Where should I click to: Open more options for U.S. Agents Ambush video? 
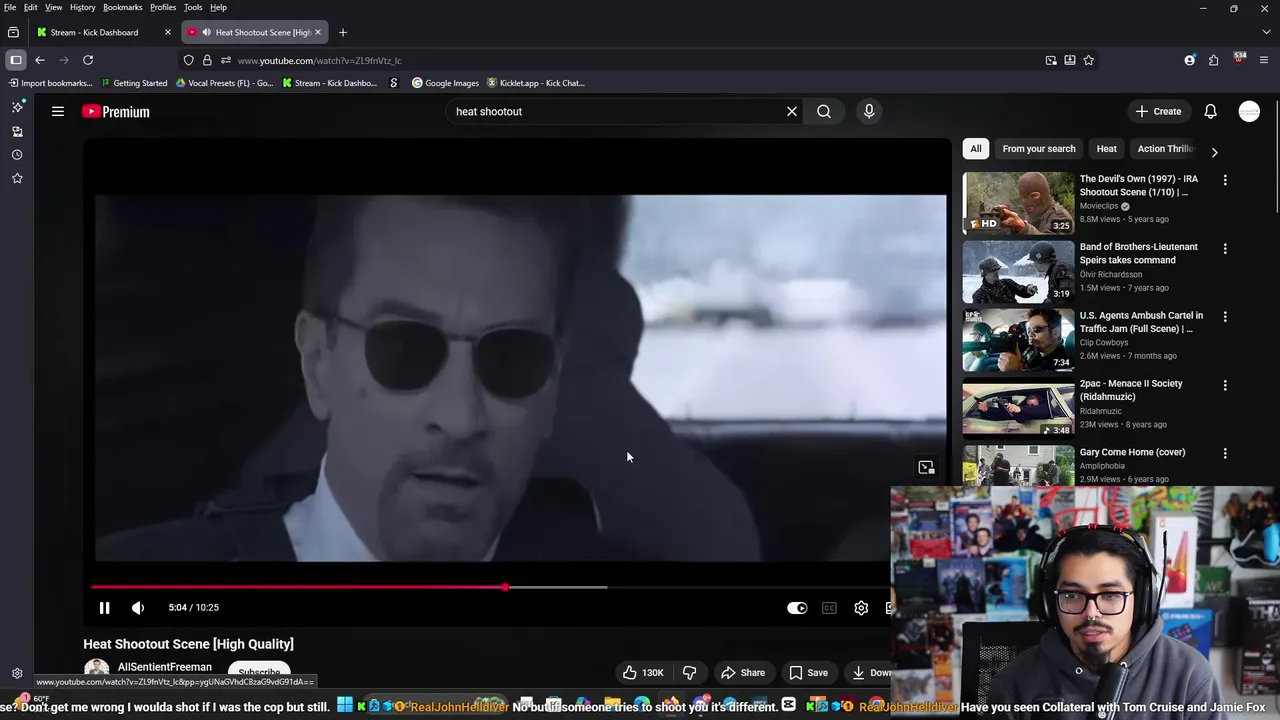[1225, 316]
